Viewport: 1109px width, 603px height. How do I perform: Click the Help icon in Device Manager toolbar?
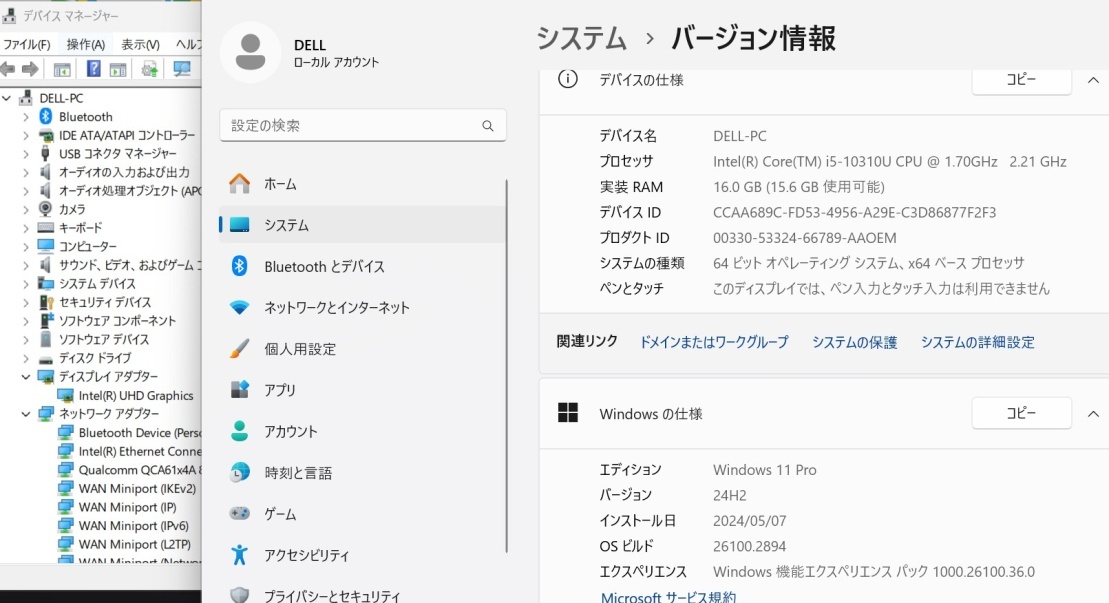coord(93,69)
